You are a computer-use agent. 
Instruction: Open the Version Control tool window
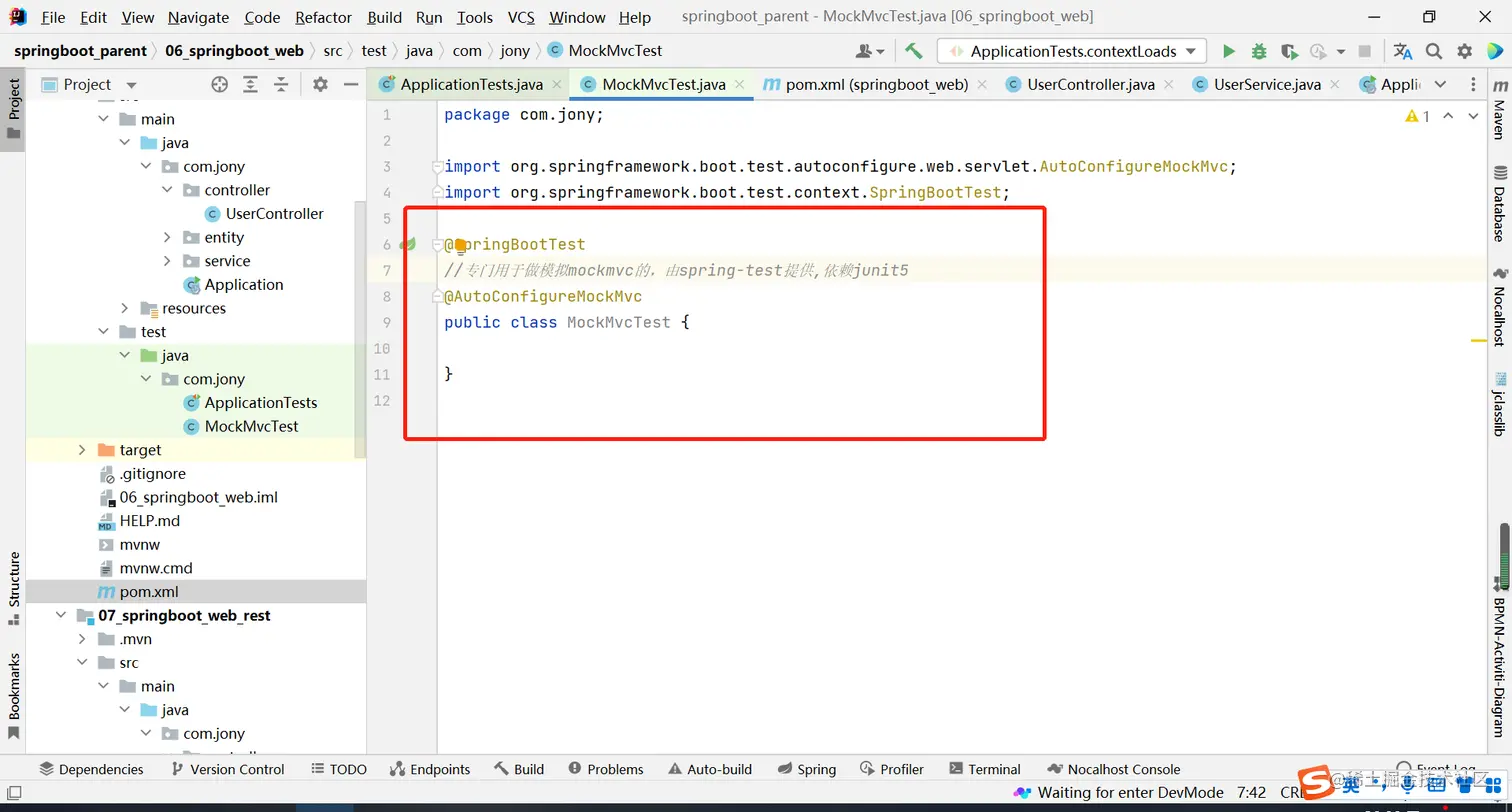tap(227, 769)
